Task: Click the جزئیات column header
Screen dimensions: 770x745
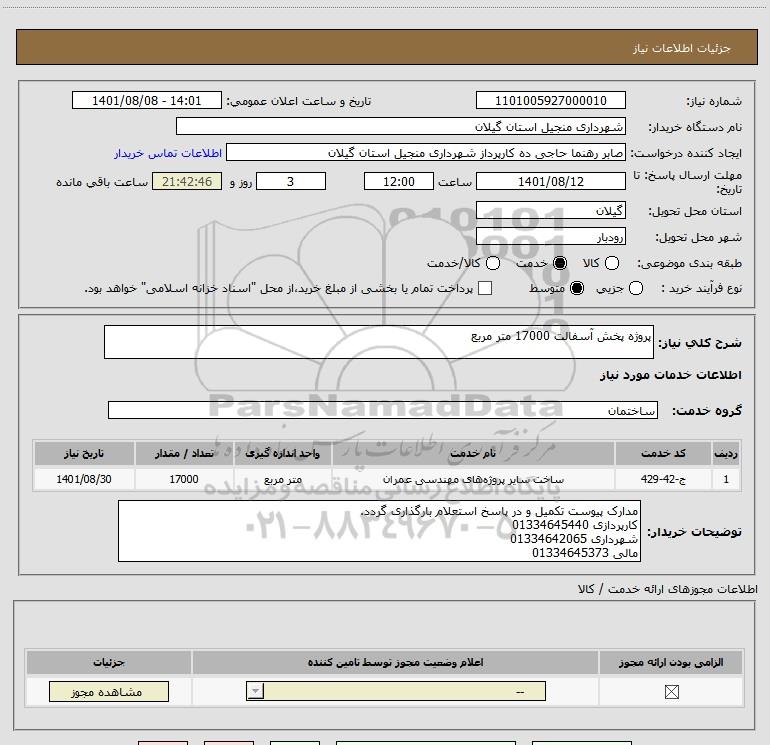Action: click(109, 662)
